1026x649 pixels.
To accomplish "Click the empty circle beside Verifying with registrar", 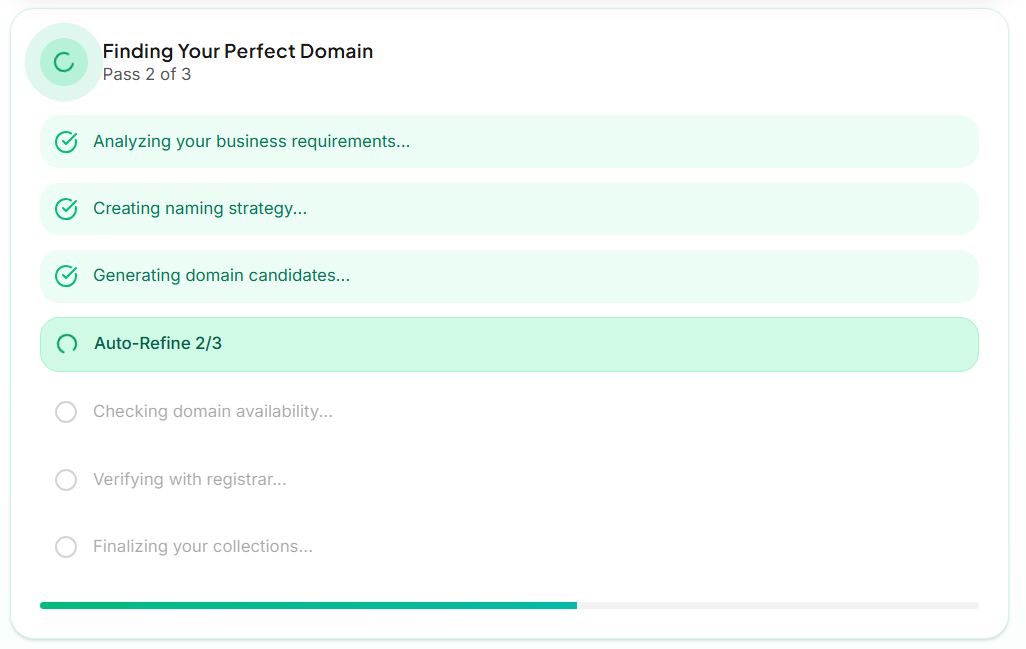I will tap(66, 480).
